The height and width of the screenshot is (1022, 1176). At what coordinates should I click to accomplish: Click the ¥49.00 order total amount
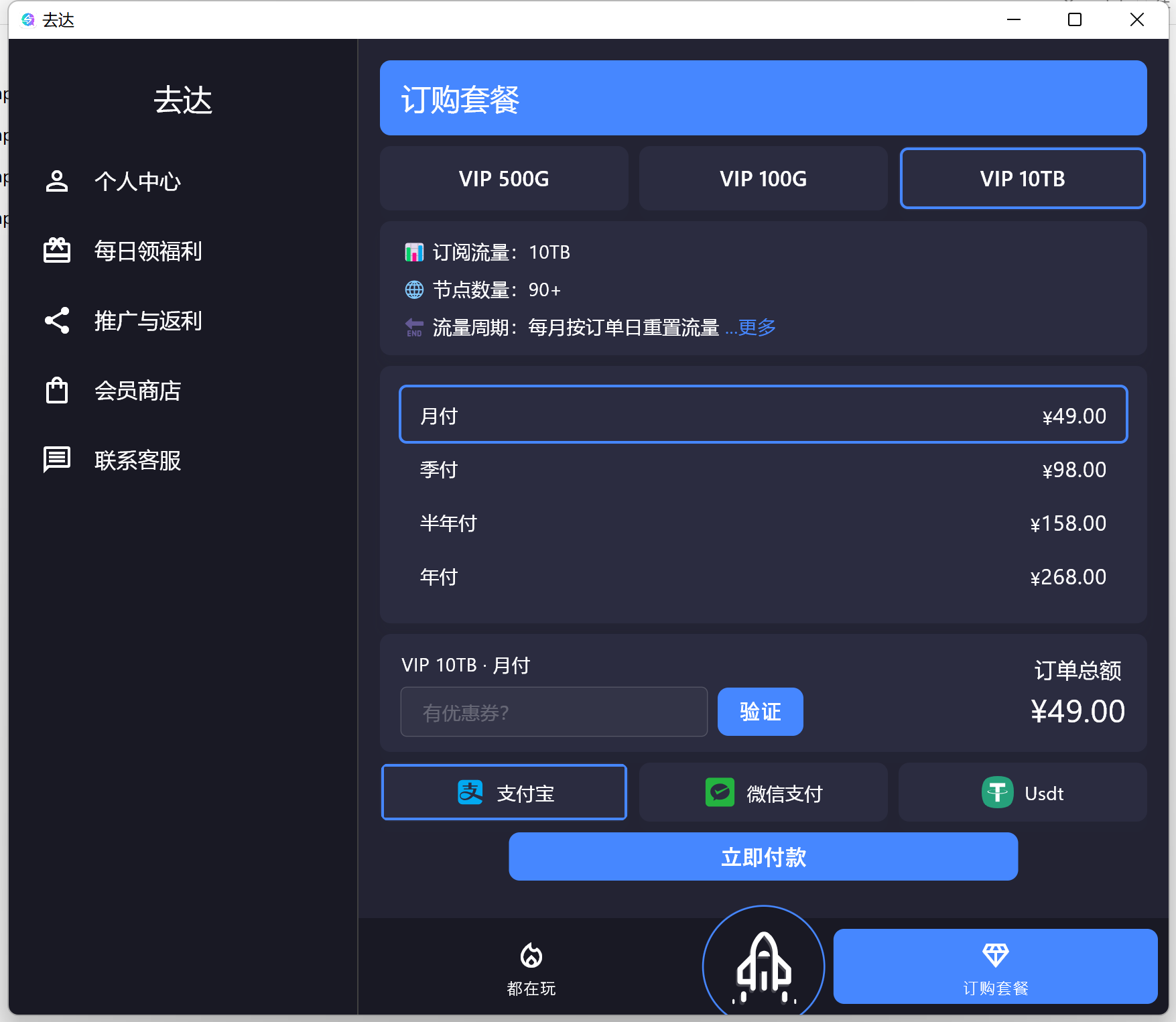[x=1077, y=711]
